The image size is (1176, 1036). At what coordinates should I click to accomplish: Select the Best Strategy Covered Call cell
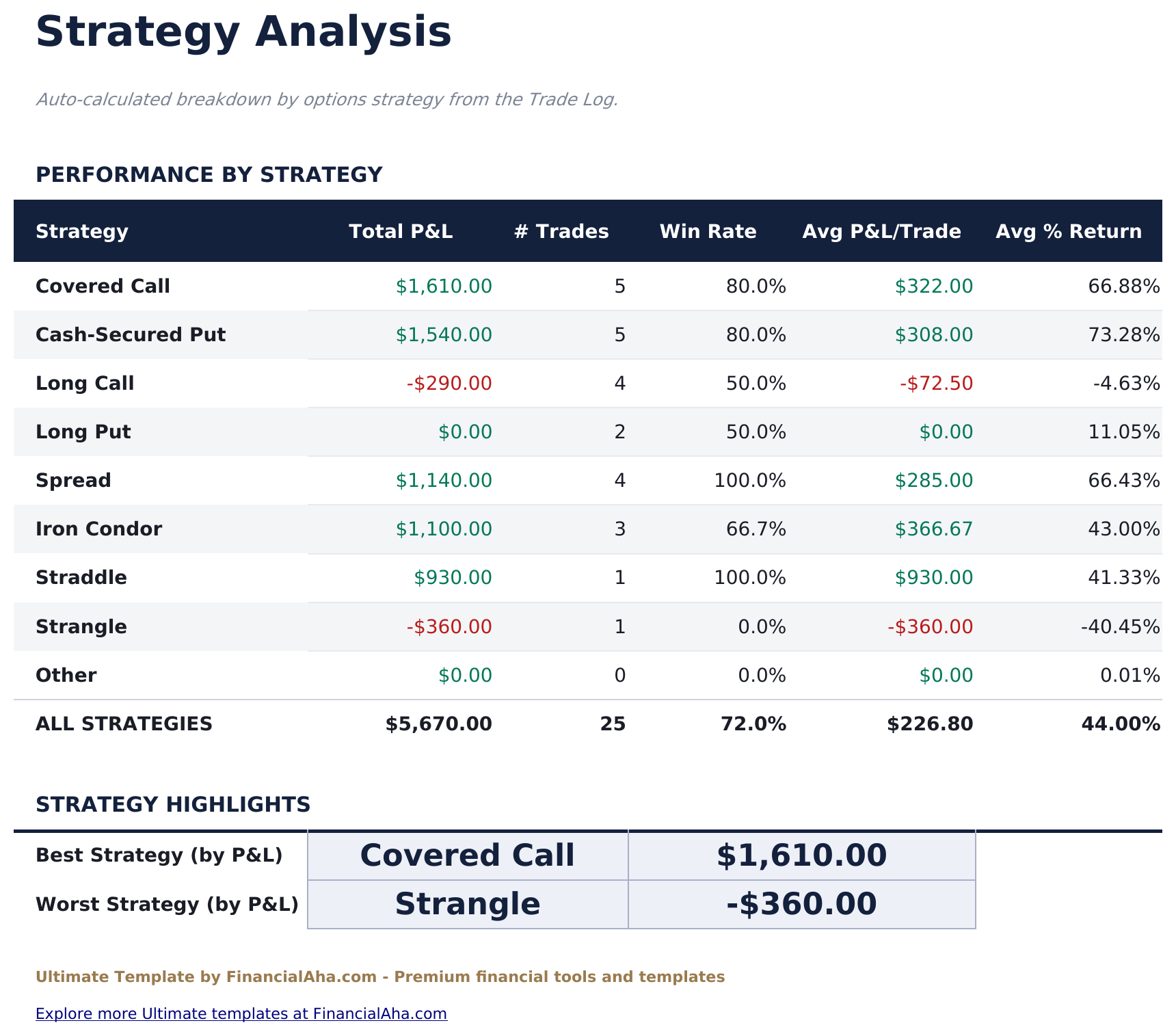pyautogui.click(x=468, y=855)
